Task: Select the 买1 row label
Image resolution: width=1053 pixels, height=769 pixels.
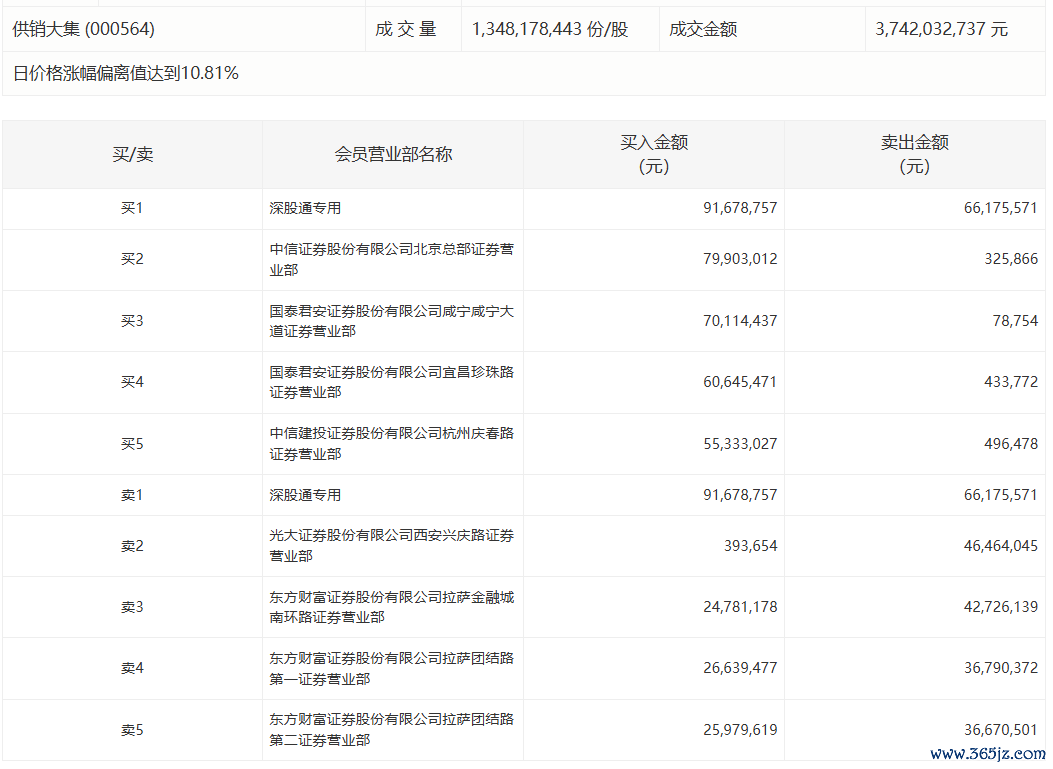Action: click(x=132, y=208)
